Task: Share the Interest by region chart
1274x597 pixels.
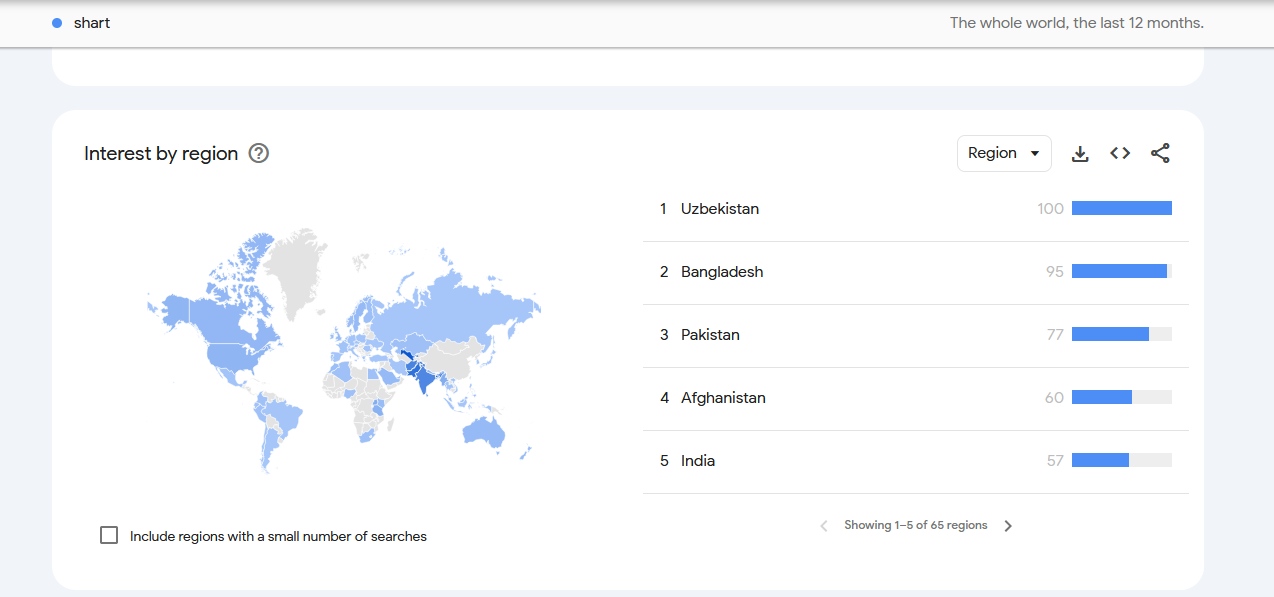Action: click(1160, 153)
